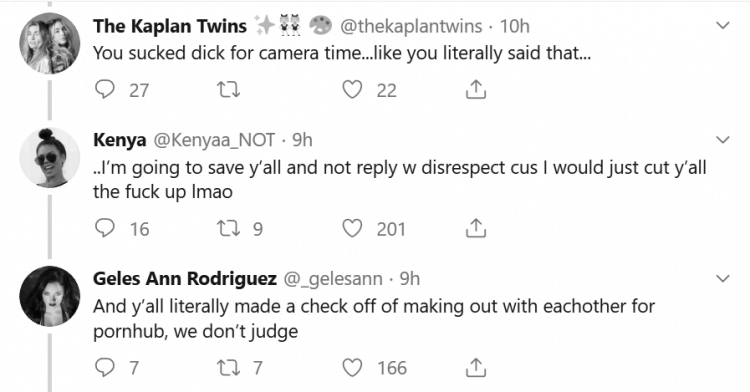The height and width of the screenshot is (392, 750).
Task: Reply to Geles Ann Rodriguez's tweet
Action: click(105, 367)
